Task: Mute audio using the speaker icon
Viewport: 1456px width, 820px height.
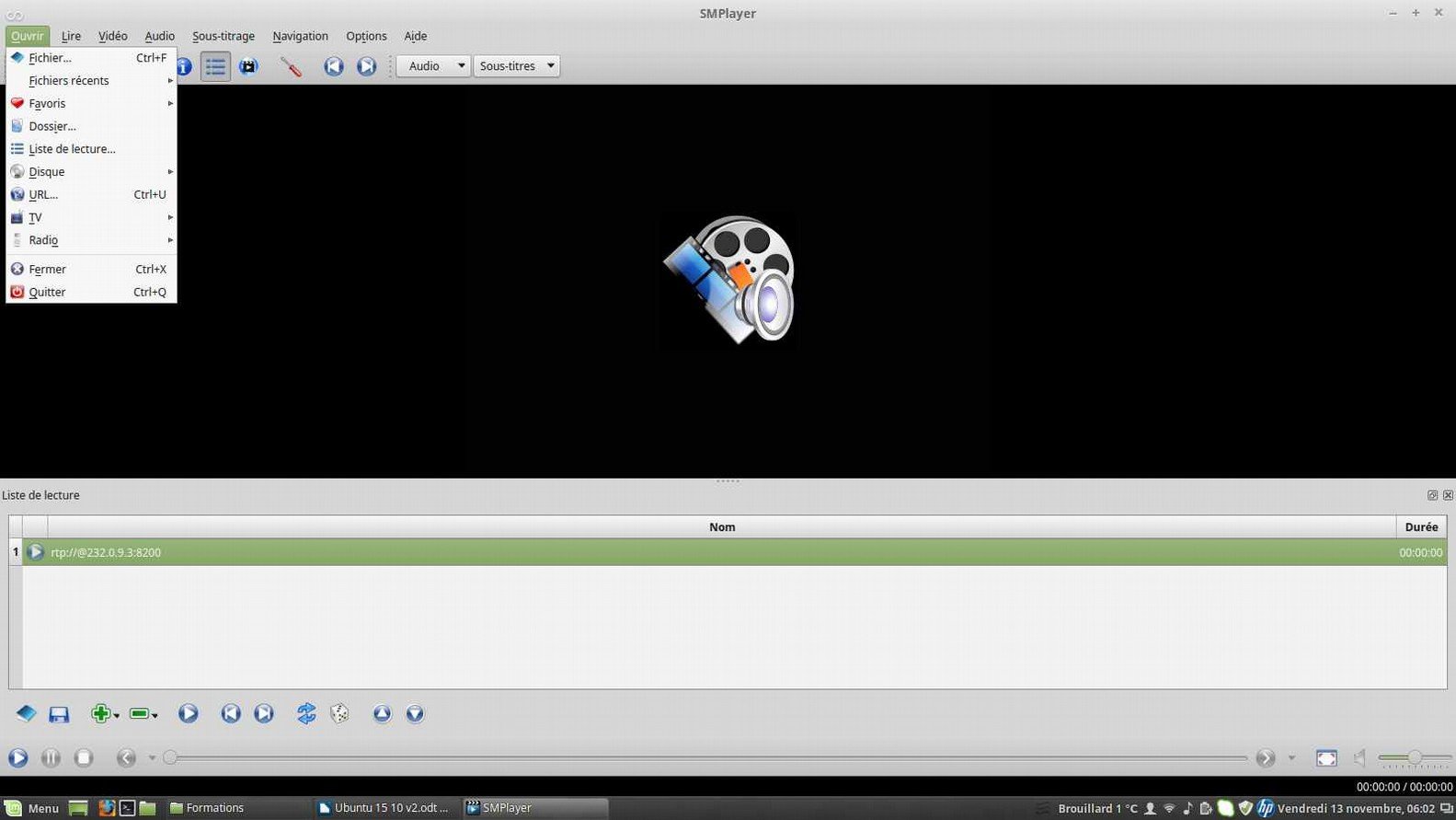Action: [x=1359, y=757]
